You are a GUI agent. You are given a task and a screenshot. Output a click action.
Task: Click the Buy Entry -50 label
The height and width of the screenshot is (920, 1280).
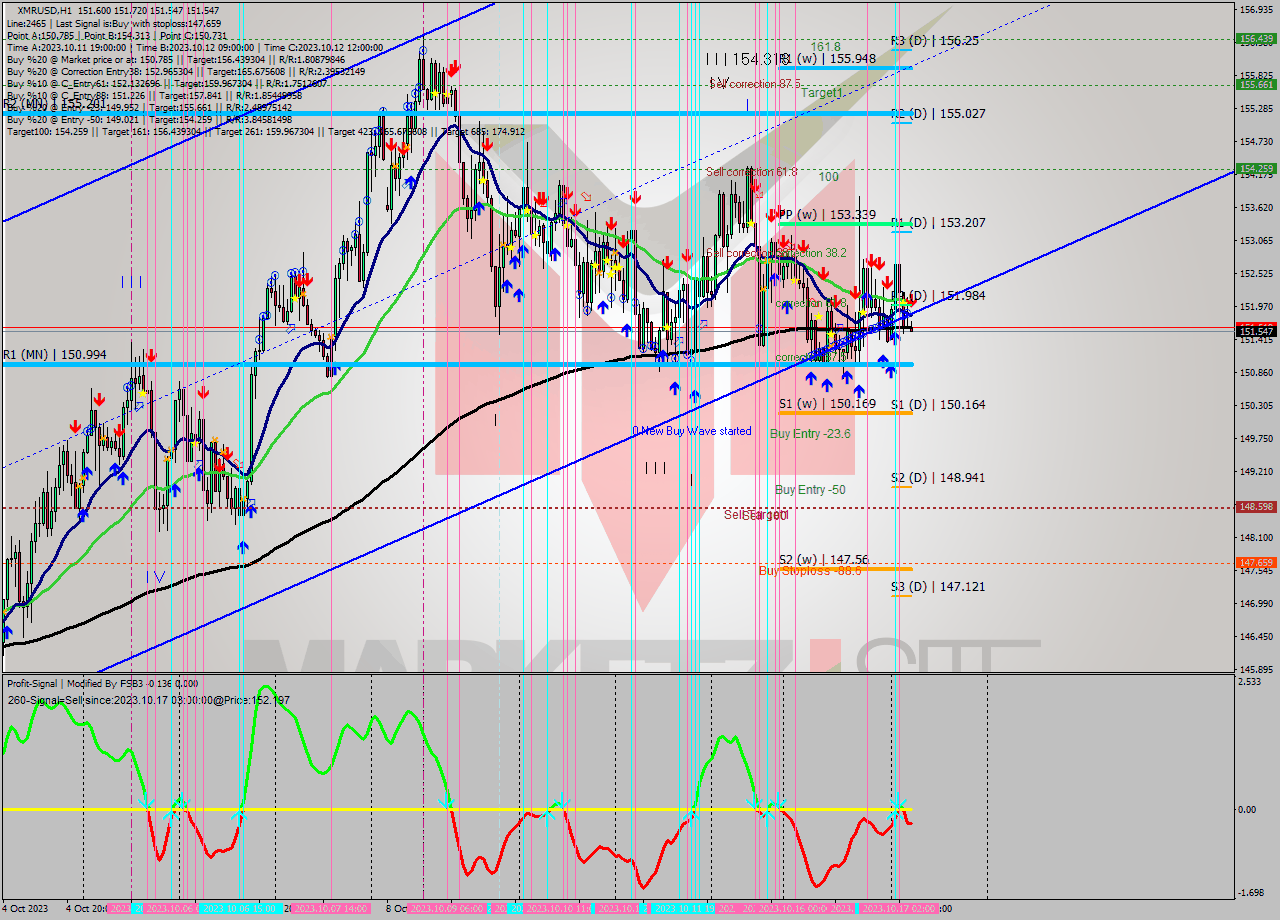point(810,490)
